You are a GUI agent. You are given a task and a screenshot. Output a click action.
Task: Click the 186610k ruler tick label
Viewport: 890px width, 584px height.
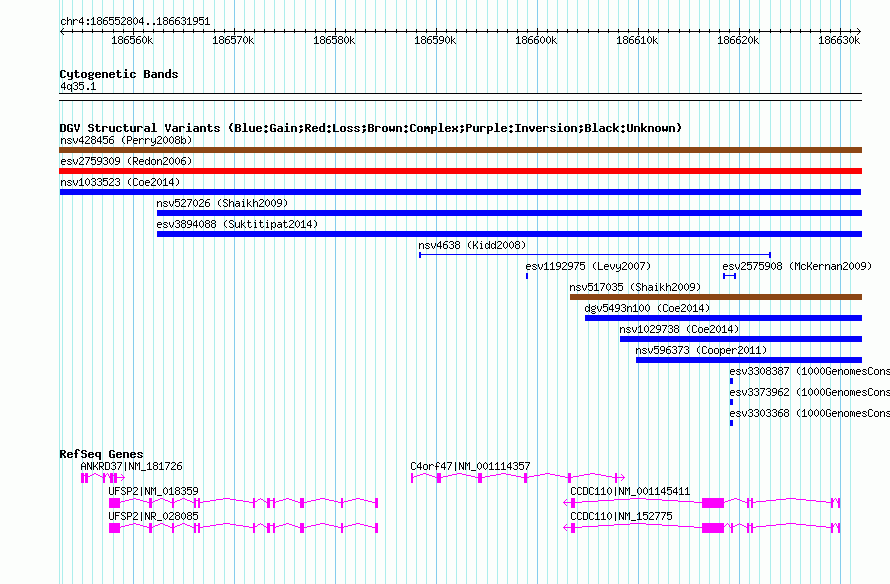click(x=637, y=40)
